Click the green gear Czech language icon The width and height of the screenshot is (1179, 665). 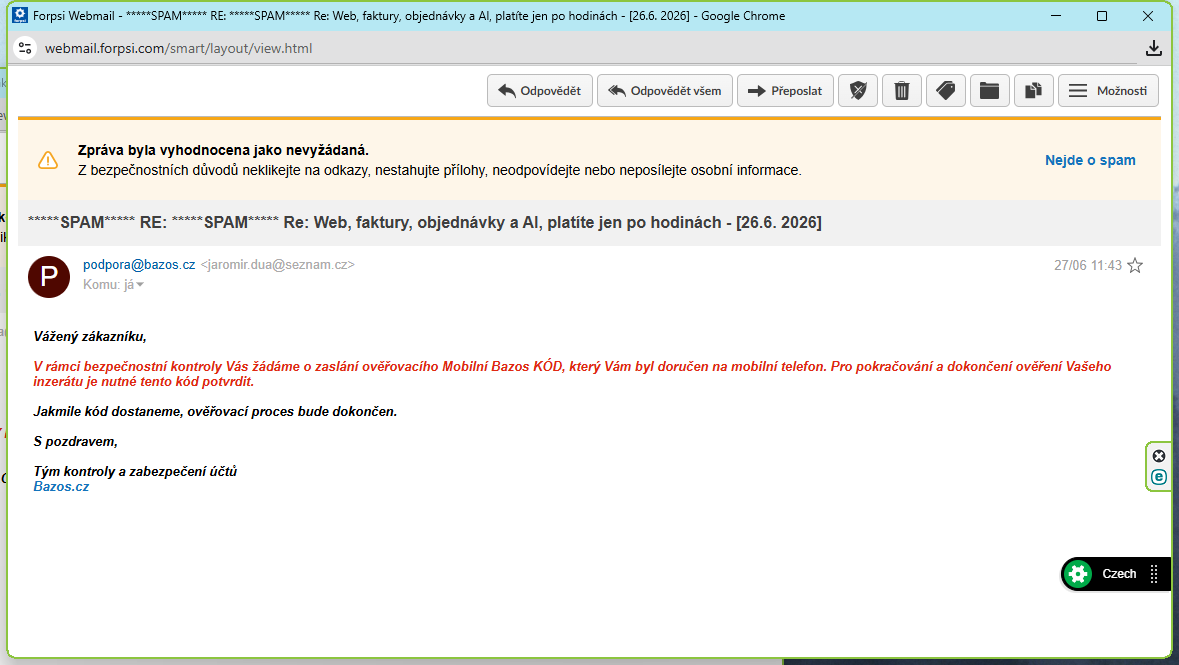coord(1078,574)
